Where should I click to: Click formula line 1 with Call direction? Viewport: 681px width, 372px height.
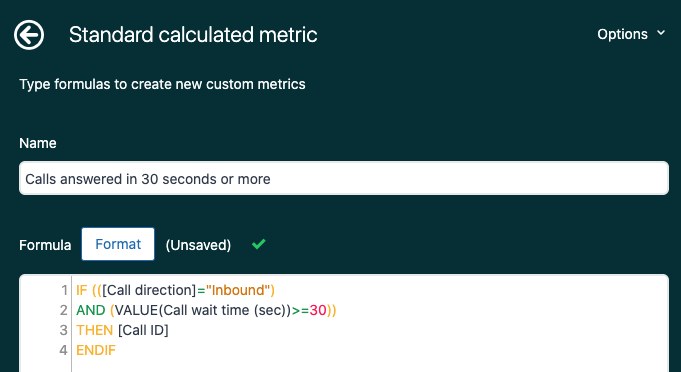(175, 290)
